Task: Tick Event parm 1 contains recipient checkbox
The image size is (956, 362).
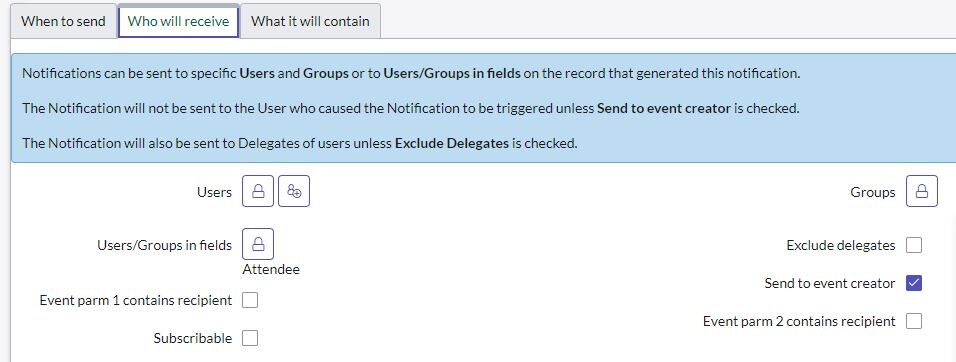Action: [250, 300]
